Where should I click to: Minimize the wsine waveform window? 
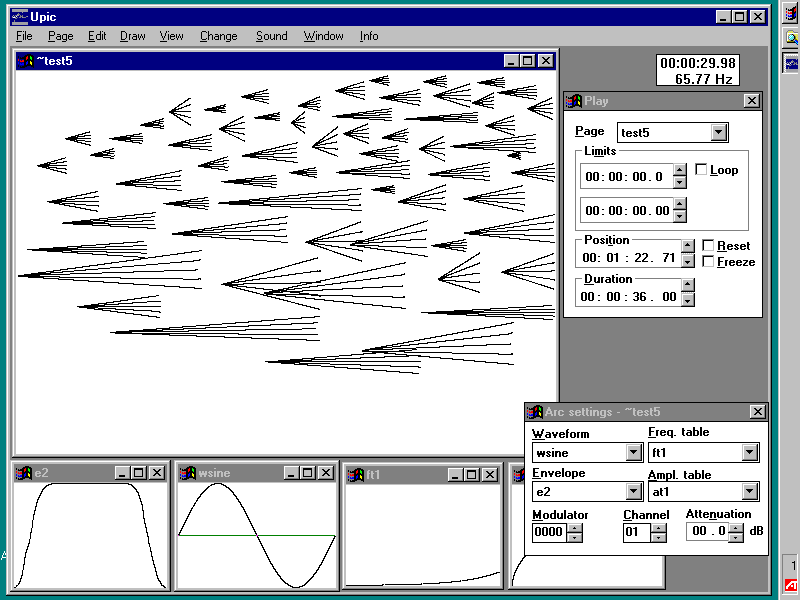coord(291,472)
